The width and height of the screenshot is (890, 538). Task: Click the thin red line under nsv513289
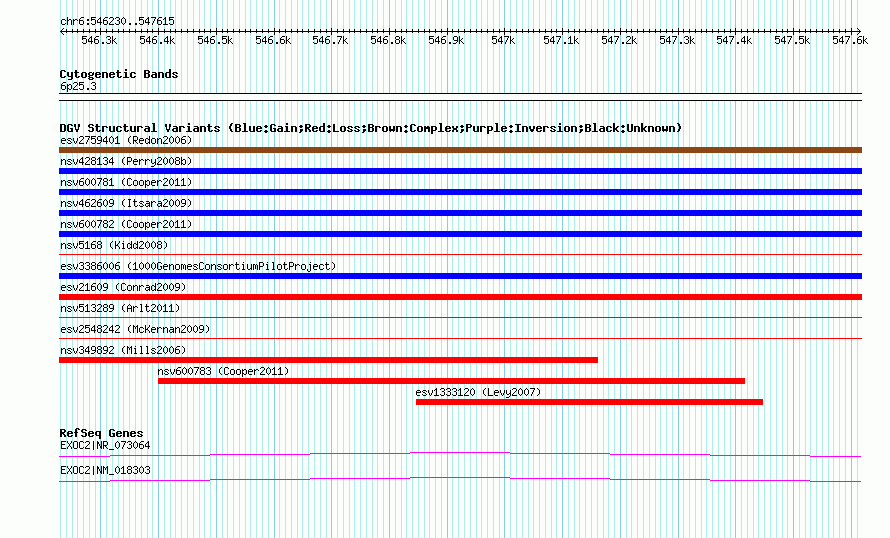pos(460,317)
